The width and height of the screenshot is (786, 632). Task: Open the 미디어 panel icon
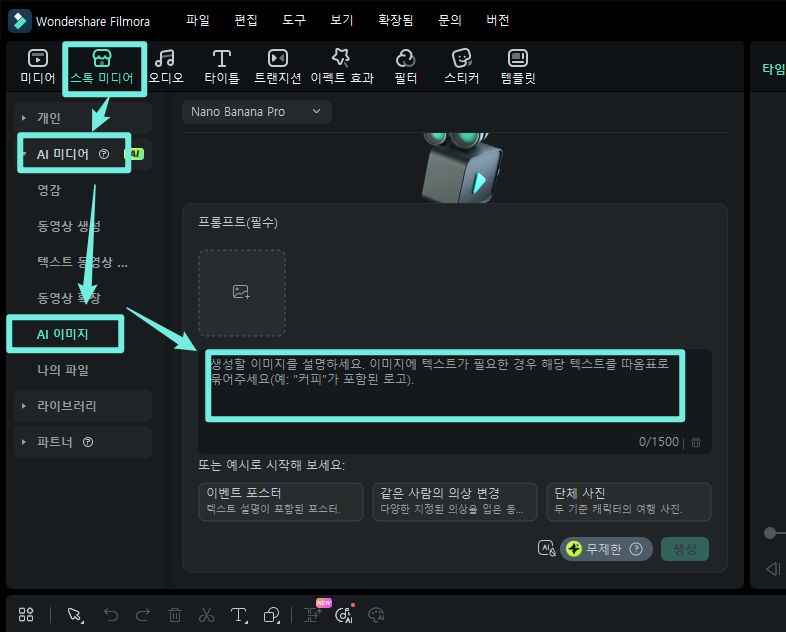(x=38, y=59)
